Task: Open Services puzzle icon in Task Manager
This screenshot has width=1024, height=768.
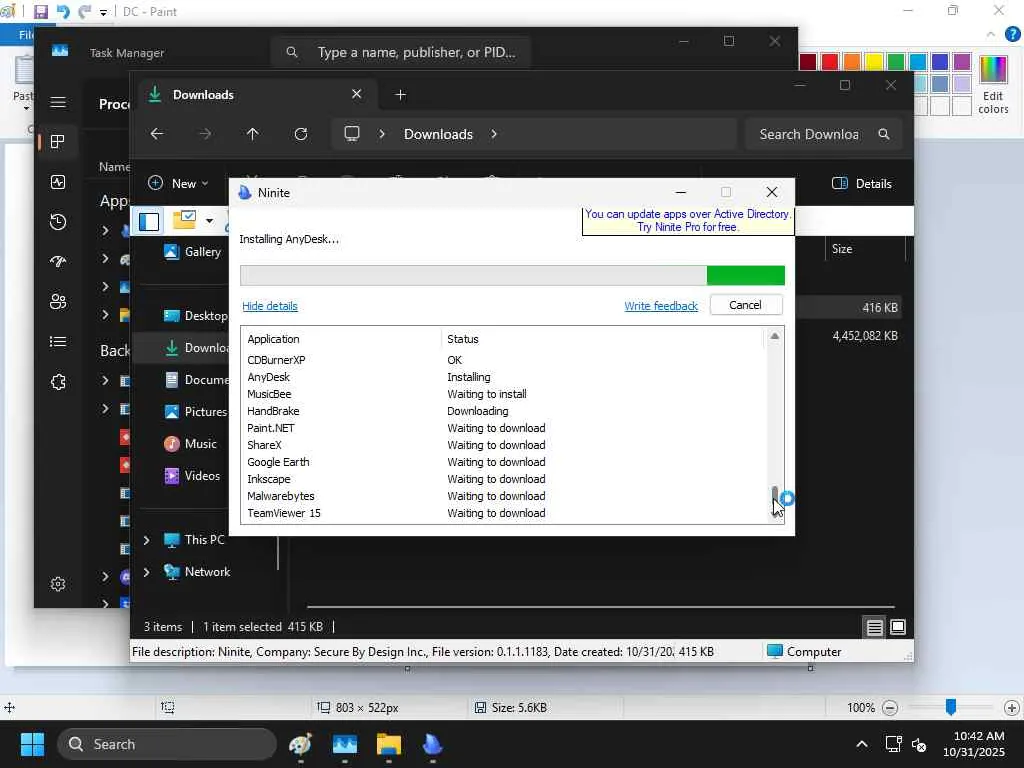Action: coord(57,382)
